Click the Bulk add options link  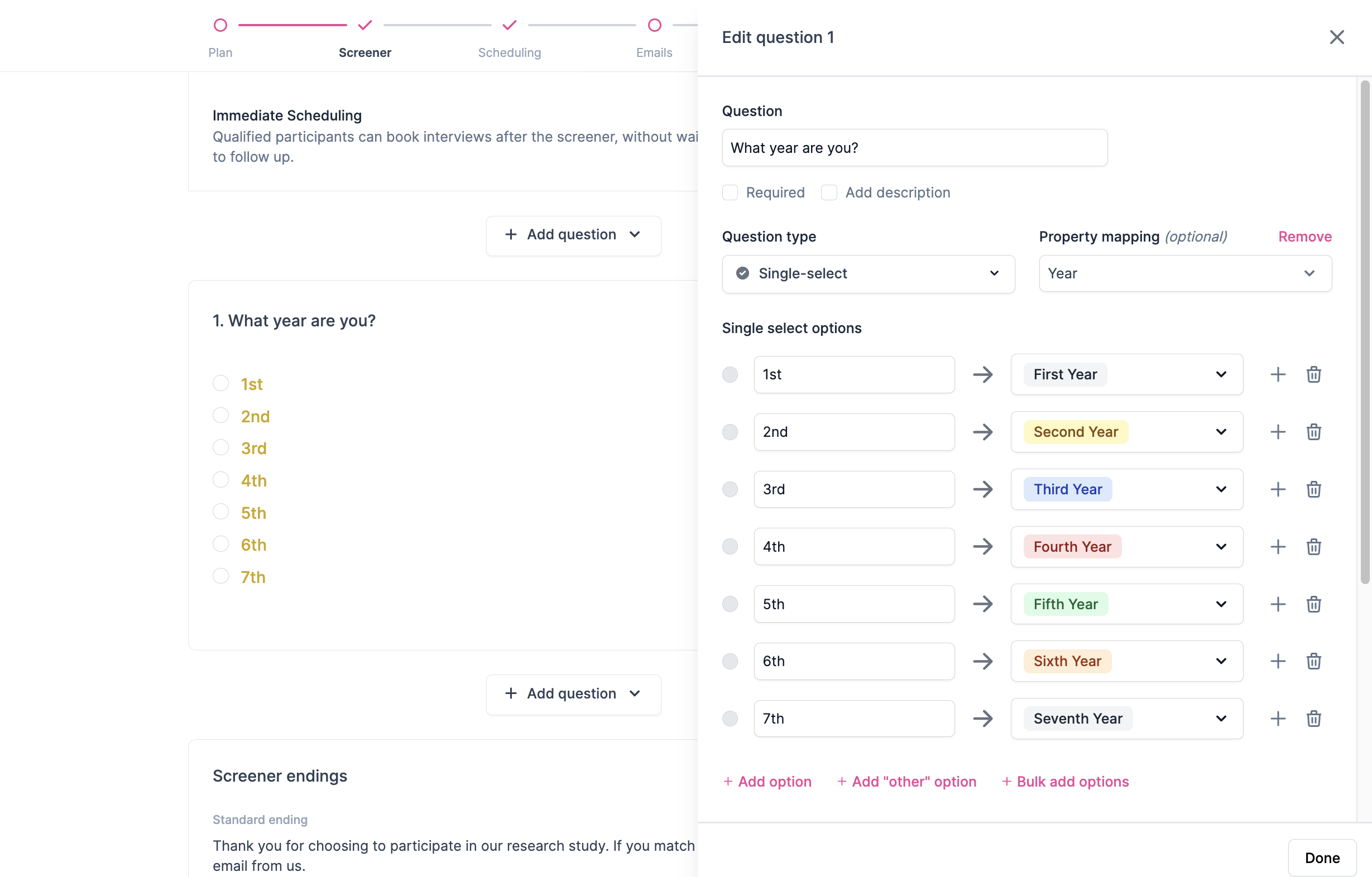(x=1065, y=782)
